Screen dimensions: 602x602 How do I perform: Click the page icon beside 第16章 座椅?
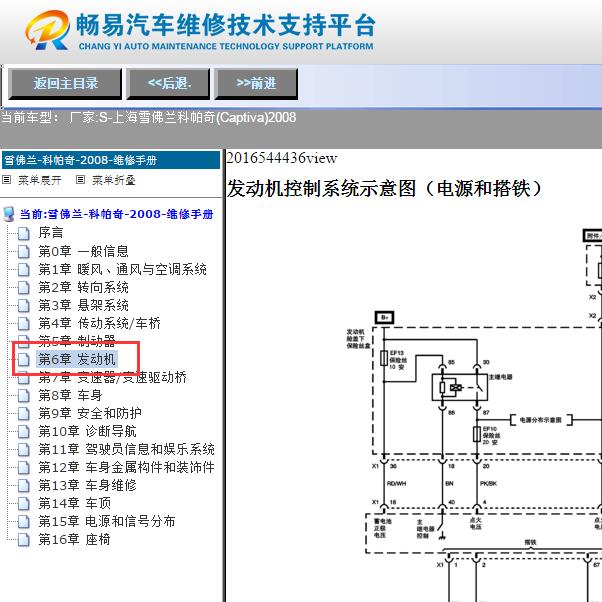[24, 540]
